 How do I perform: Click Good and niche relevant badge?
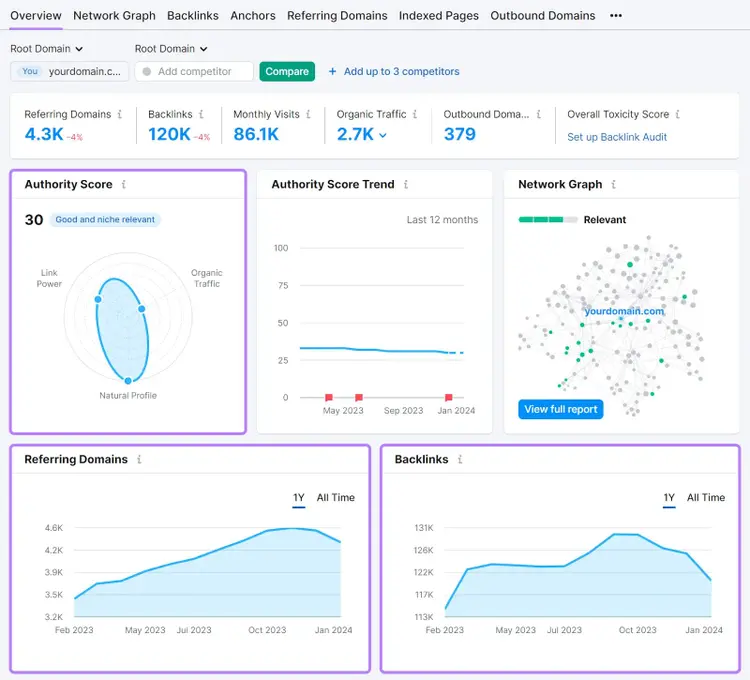point(105,219)
